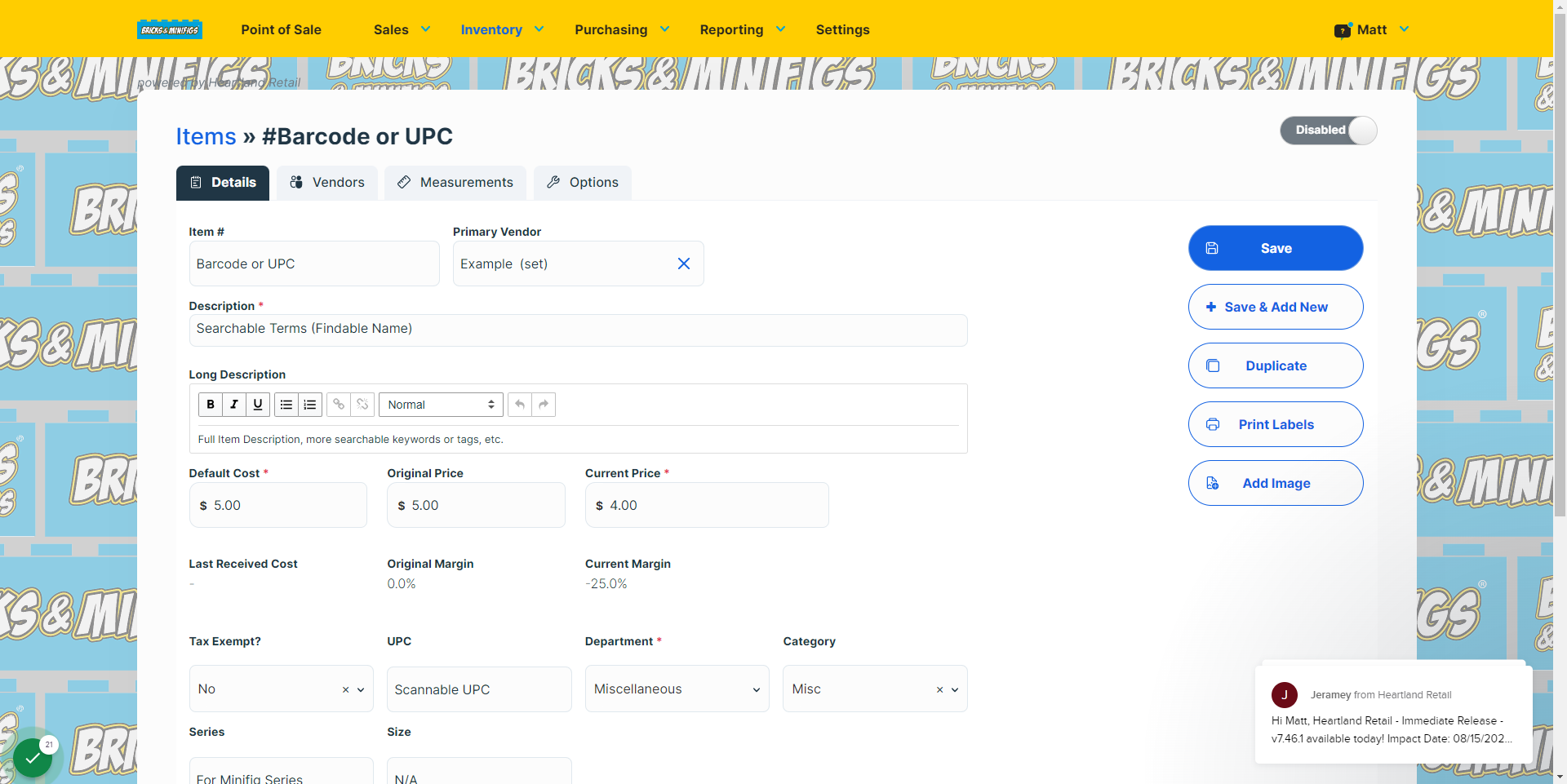Toggle the Disabled item switch
This screenshot has width=1567, height=784.
(1328, 131)
